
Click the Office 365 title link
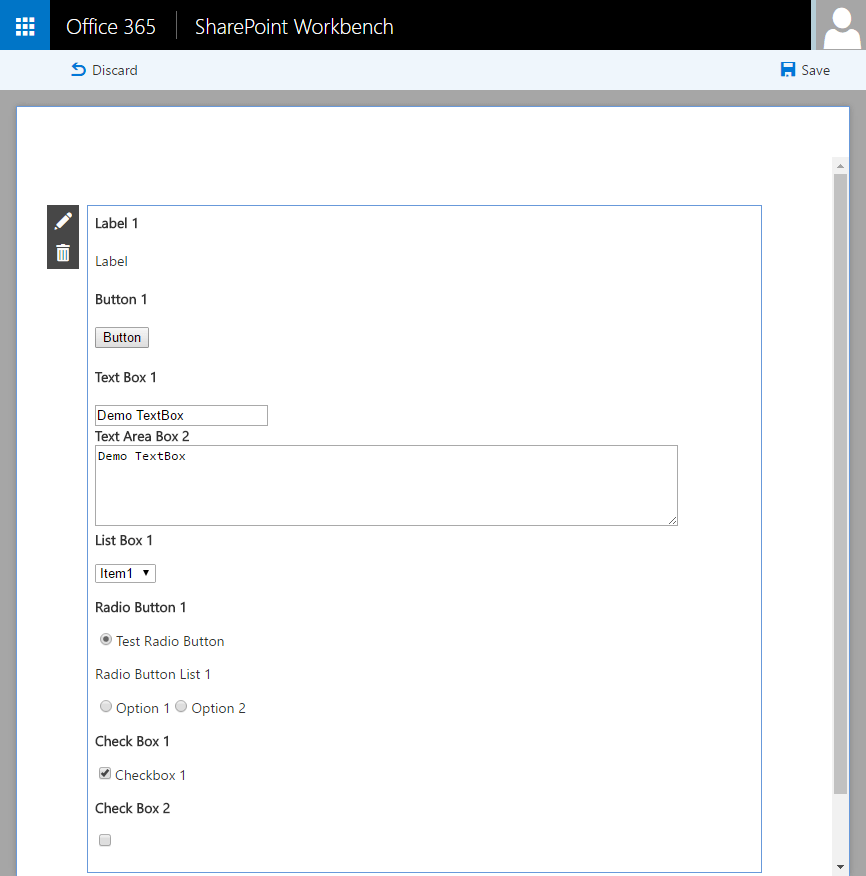click(x=111, y=26)
